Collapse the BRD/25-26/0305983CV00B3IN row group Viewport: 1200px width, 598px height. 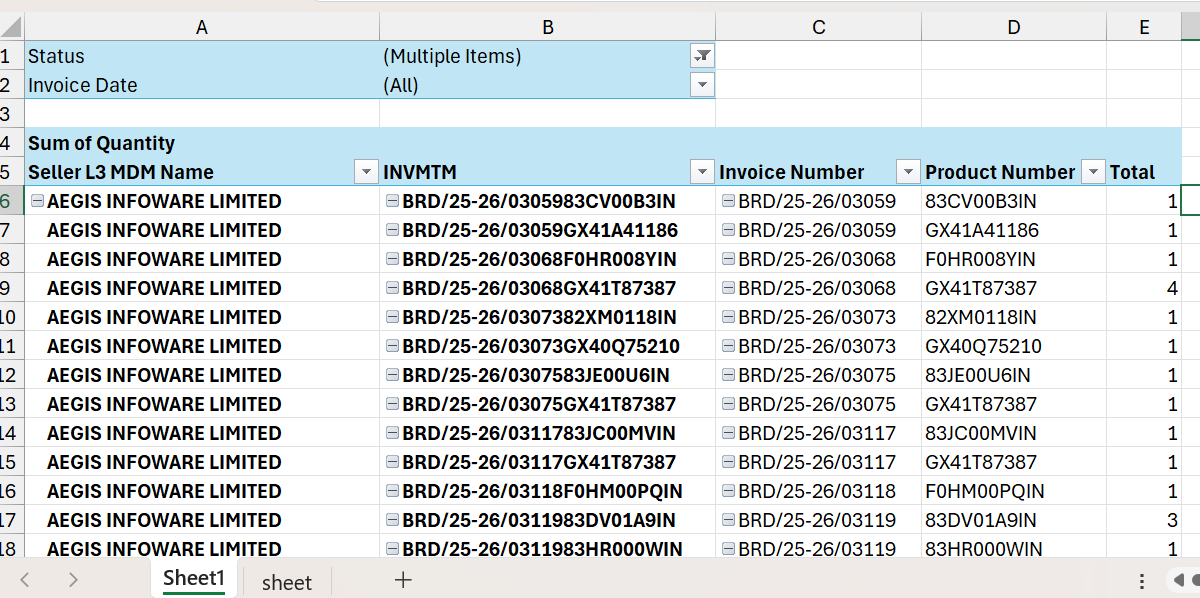pyautogui.click(x=392, y=201)
